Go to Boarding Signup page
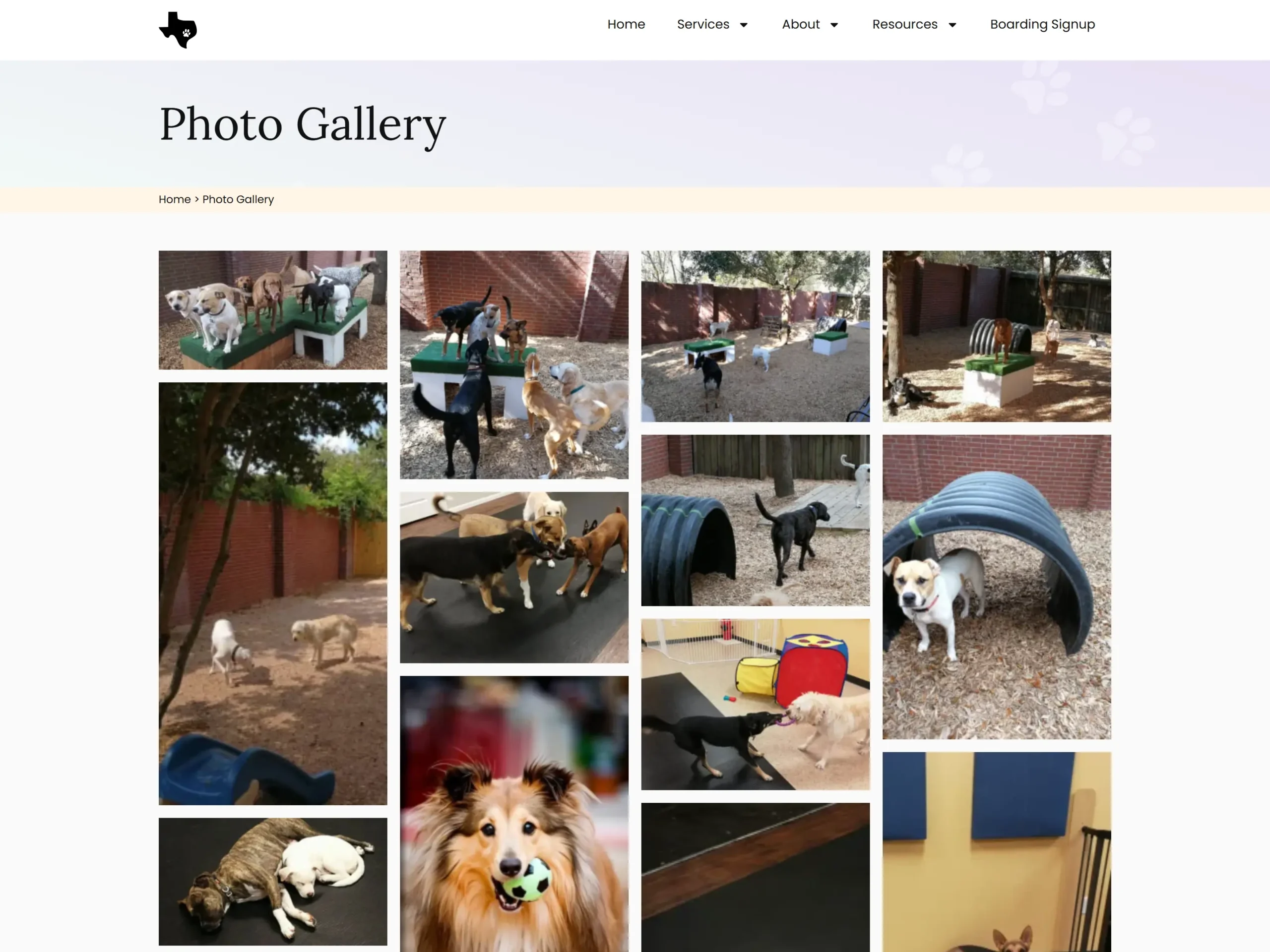The image size is (1270, 952). point(1042,24)
